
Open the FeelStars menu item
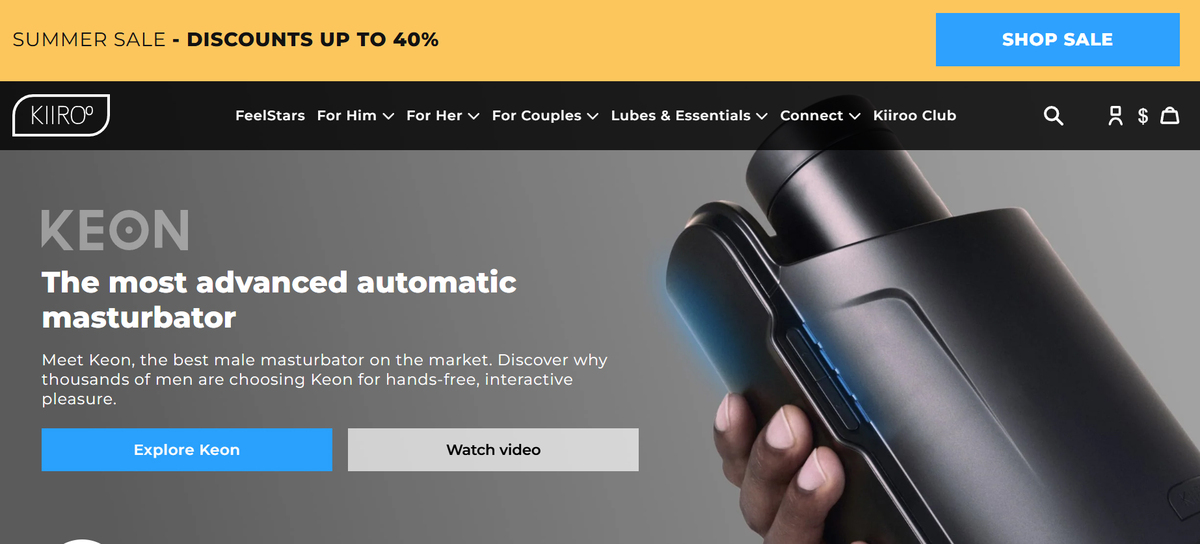point(270,116)
